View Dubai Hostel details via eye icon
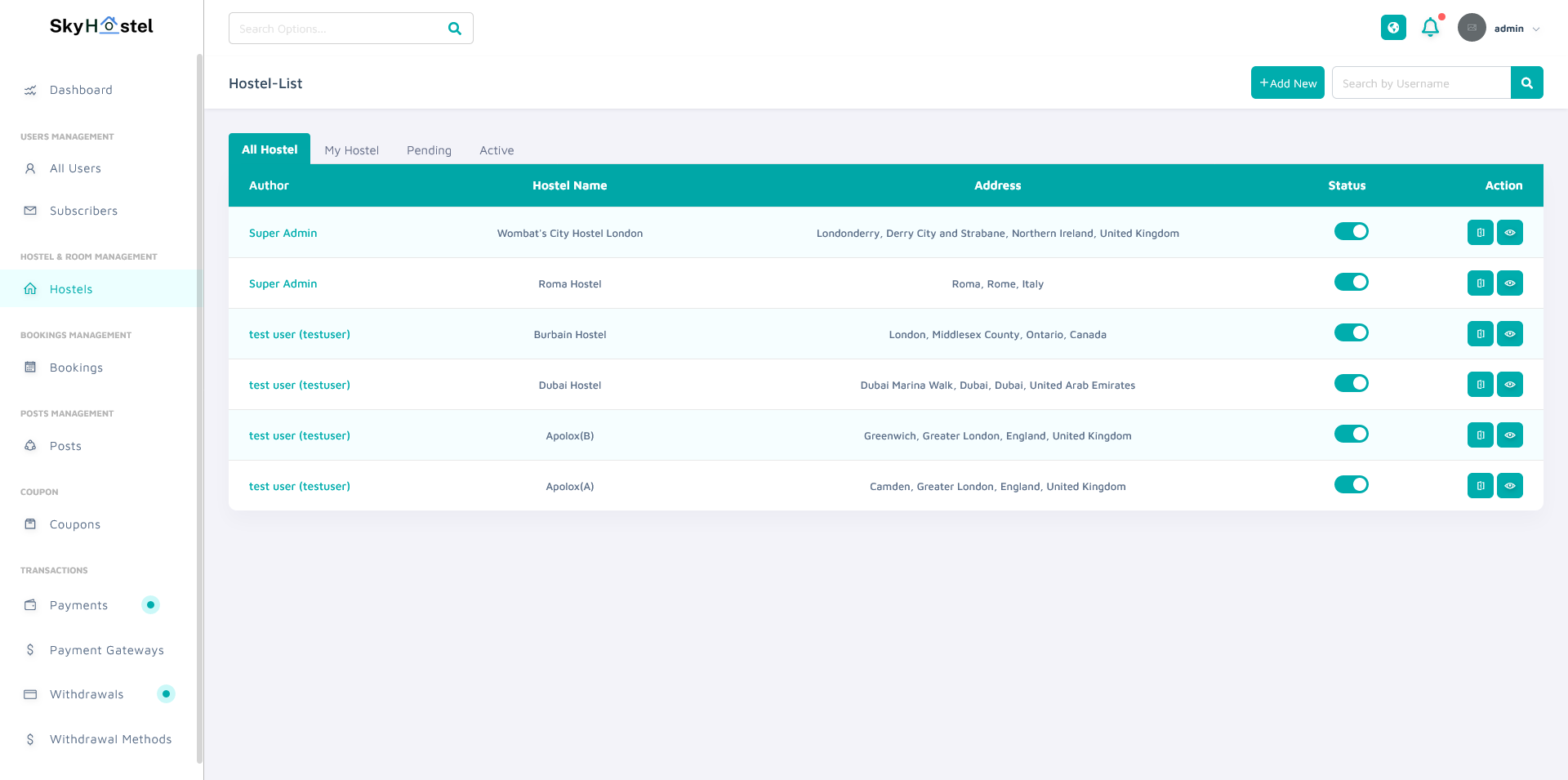 pyautogui.click(x=1509, y=385)
